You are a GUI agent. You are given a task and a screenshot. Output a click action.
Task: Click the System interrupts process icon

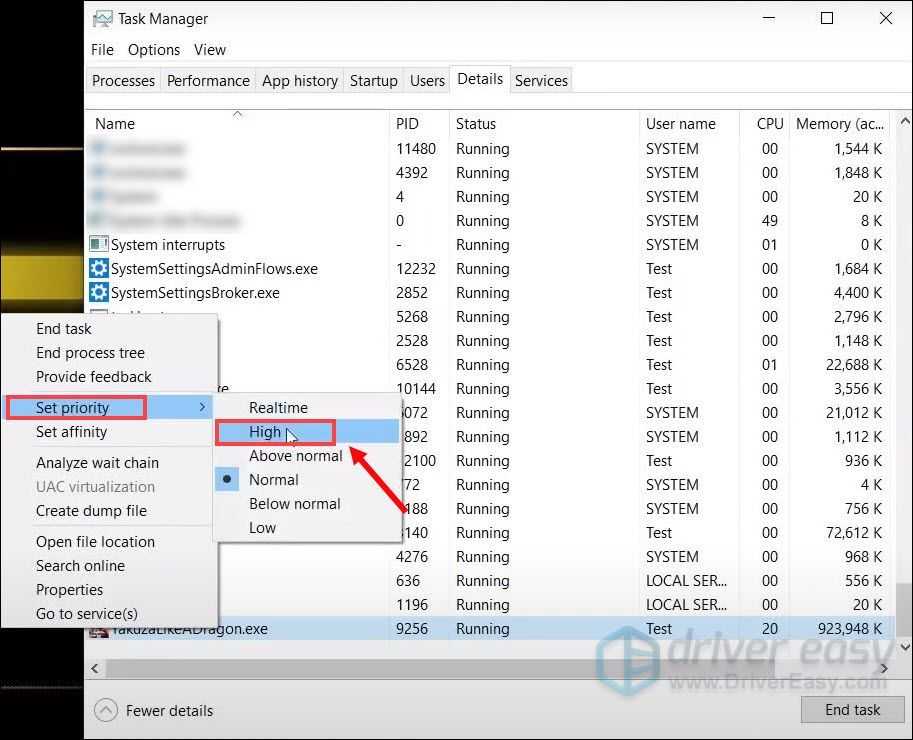click(x=98, y=245)
